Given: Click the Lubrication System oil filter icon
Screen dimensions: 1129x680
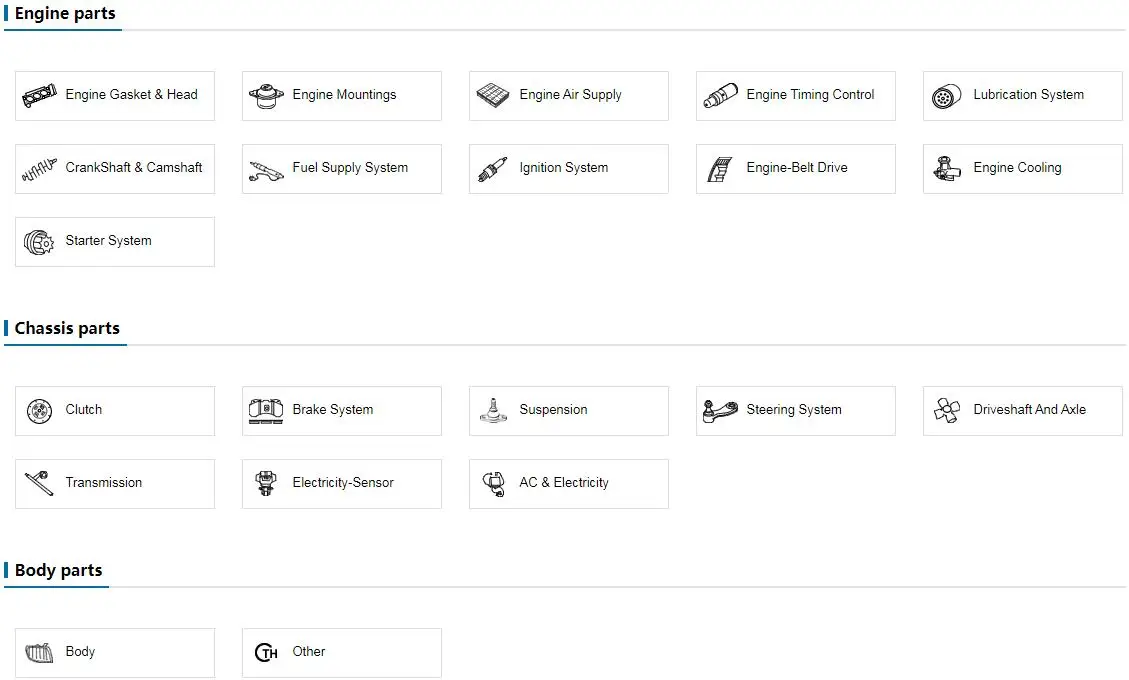Looking at the screenshot, I should (946, 96).
